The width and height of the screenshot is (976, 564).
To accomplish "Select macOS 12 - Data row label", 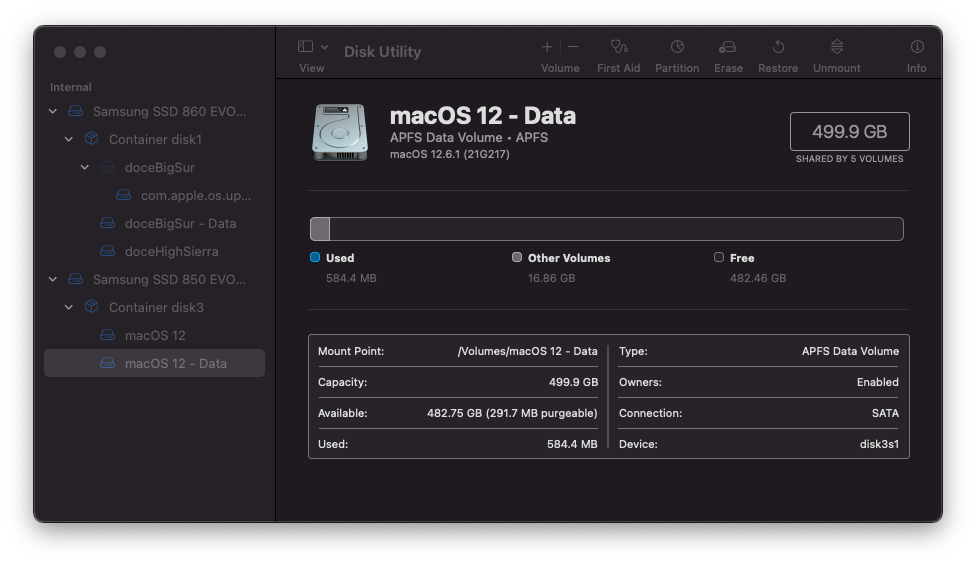I will (x=176, y=364).
